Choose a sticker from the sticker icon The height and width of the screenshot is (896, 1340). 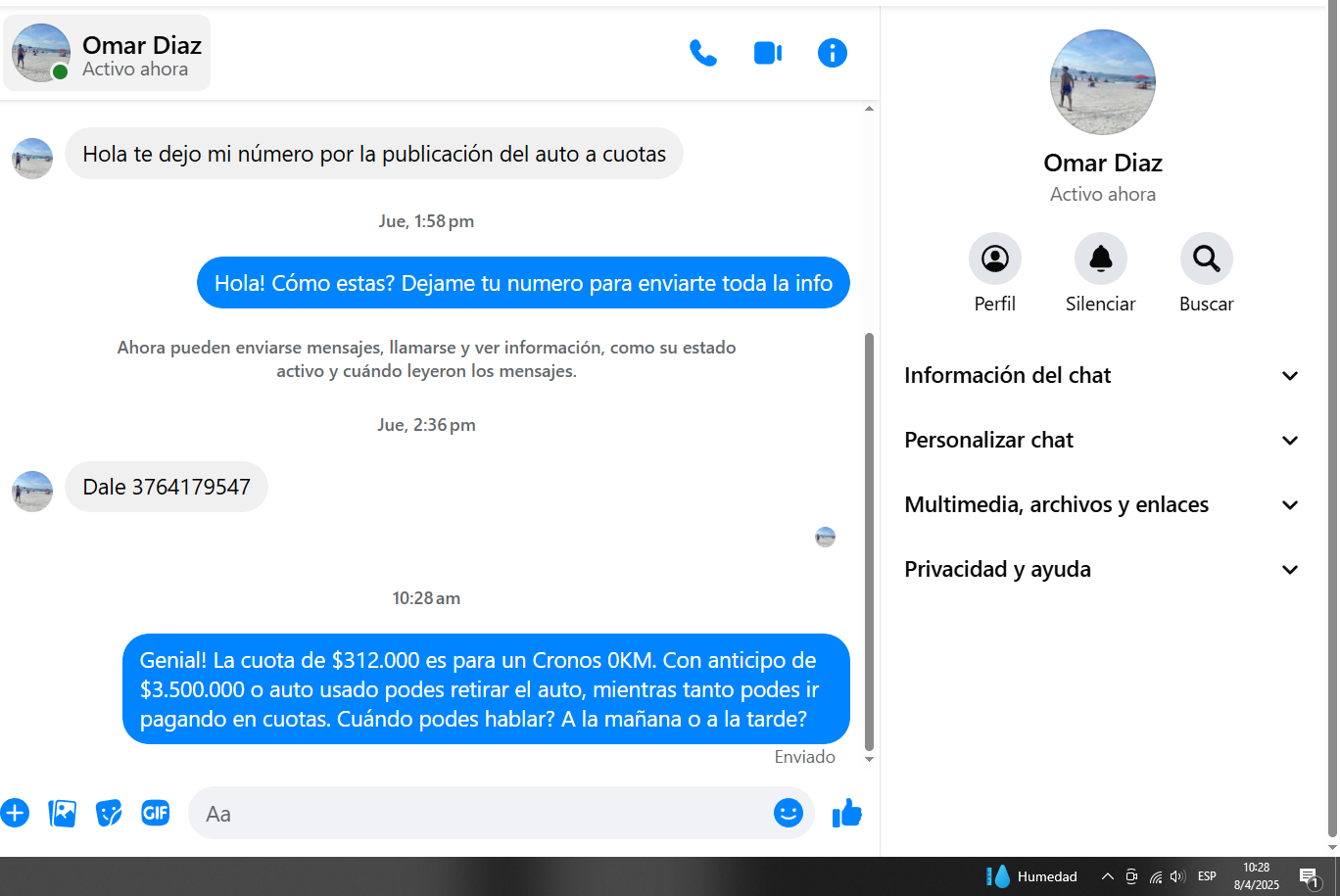109,813
